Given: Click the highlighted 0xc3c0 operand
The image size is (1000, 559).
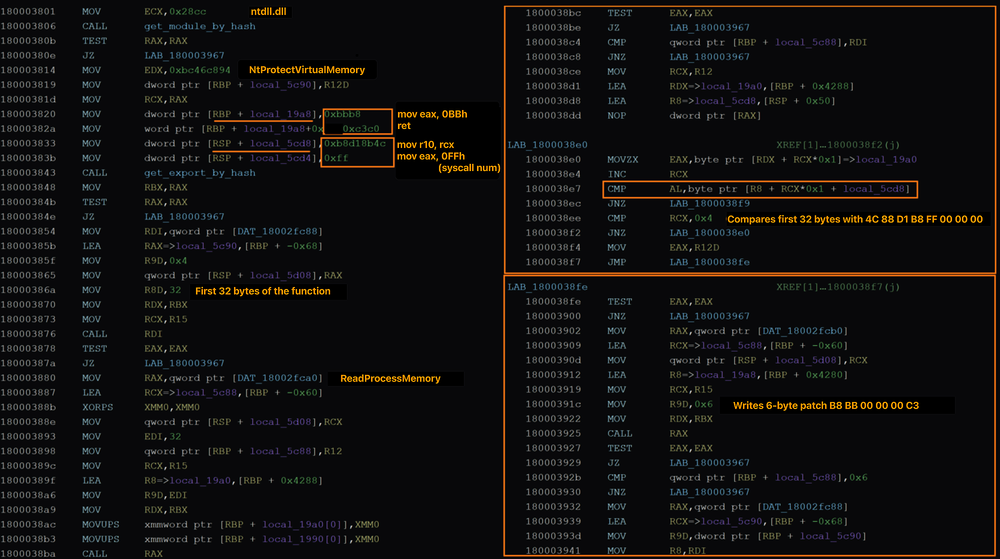Looking at the screenshot, I should 359,129.
